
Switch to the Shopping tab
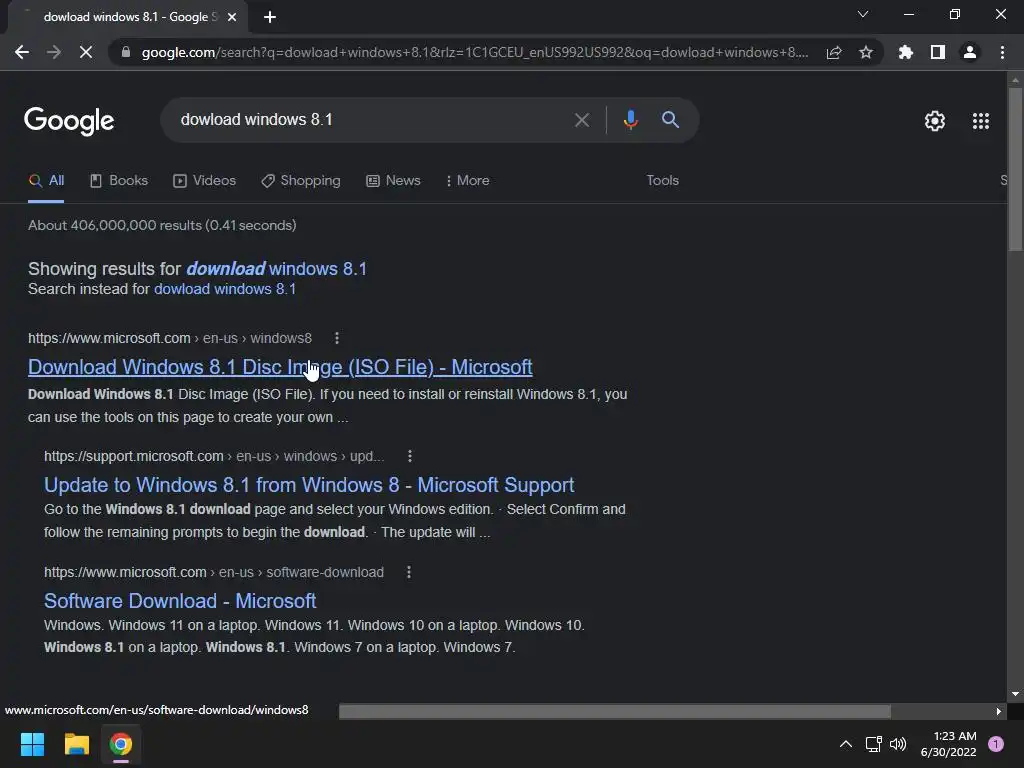click(x=300, y=181)
